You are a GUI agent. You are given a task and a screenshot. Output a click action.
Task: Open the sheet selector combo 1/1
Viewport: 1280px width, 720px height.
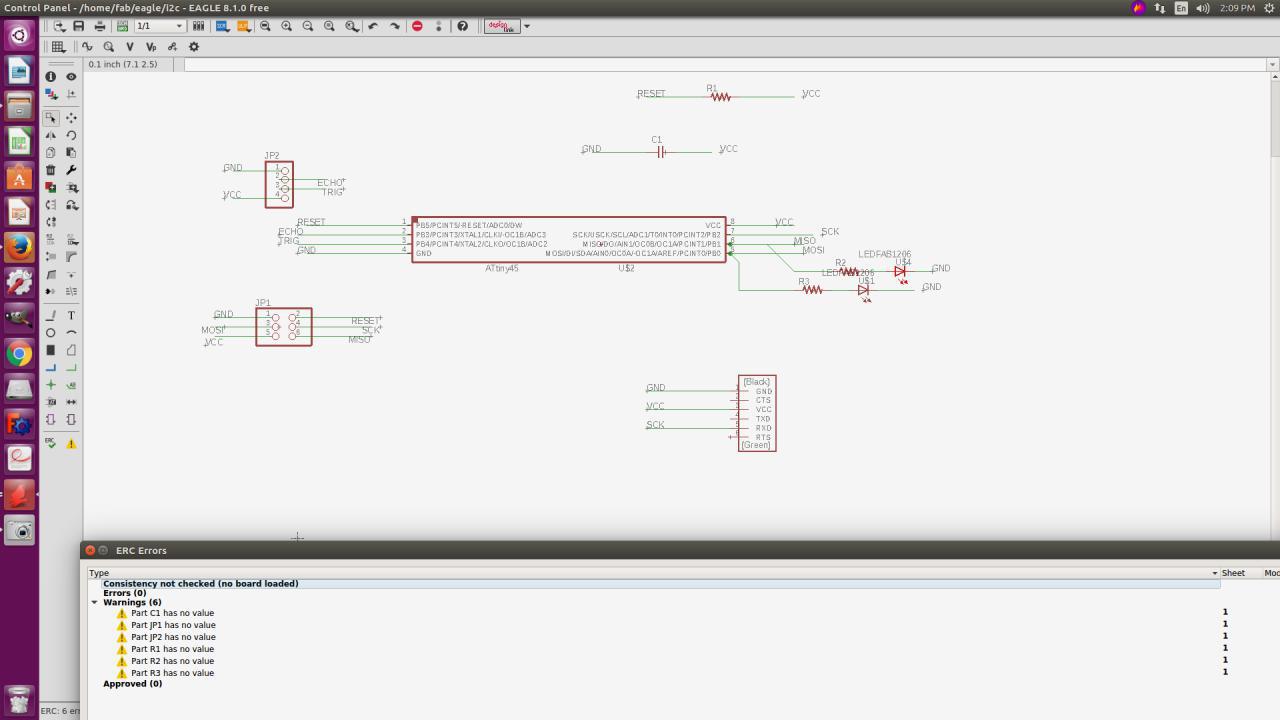click(160, 26)
